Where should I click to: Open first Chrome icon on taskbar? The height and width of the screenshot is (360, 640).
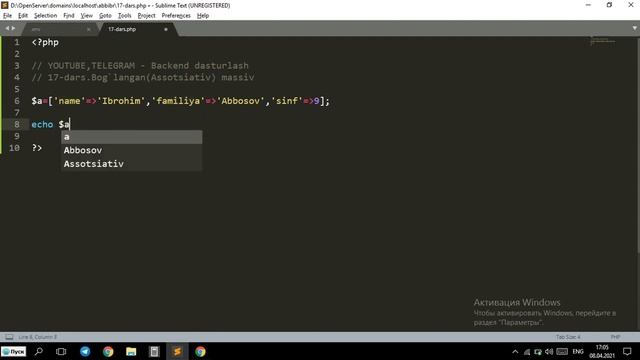[x=108, y=351]
